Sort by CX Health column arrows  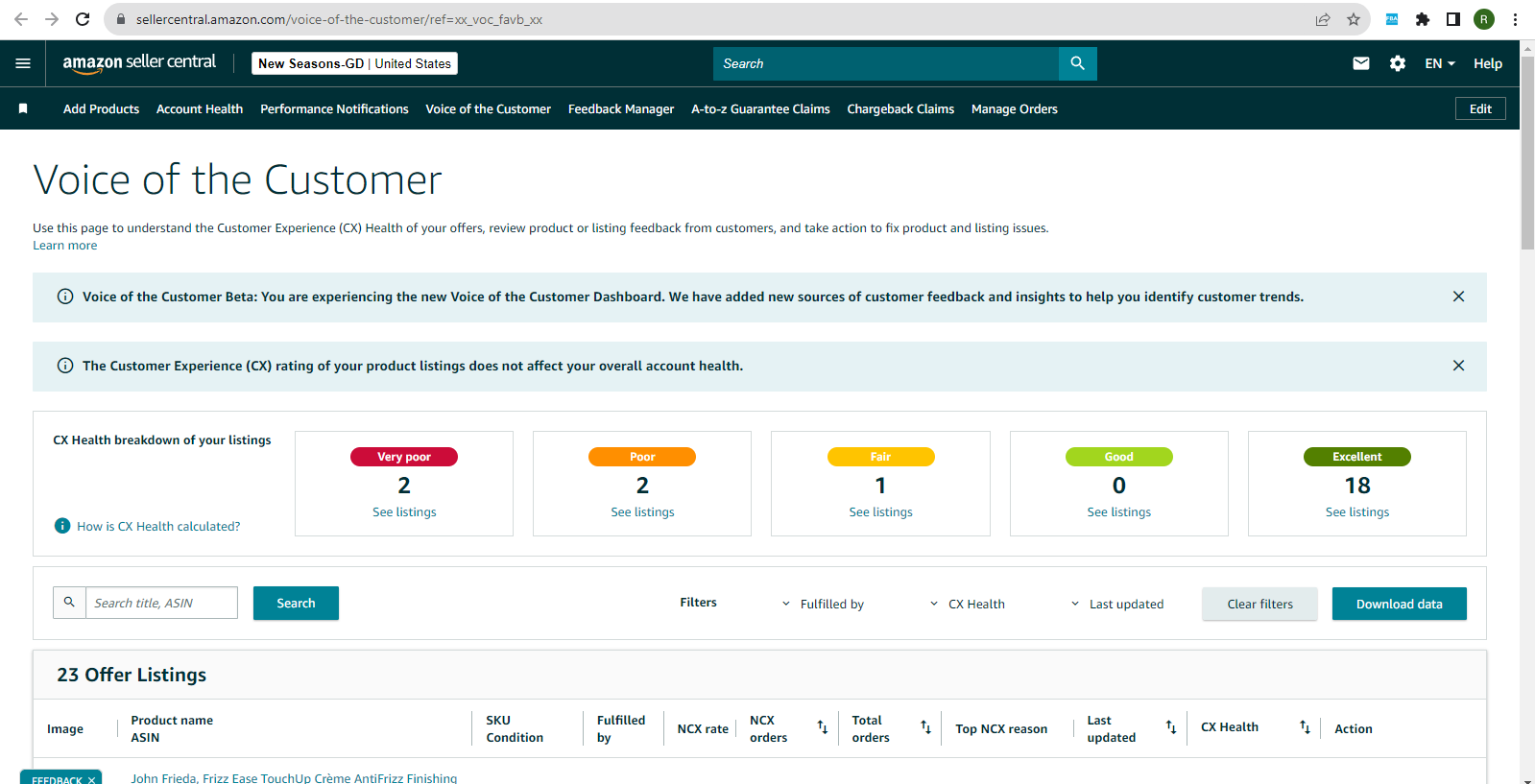pyautogui.click(x=1305, y=727)
